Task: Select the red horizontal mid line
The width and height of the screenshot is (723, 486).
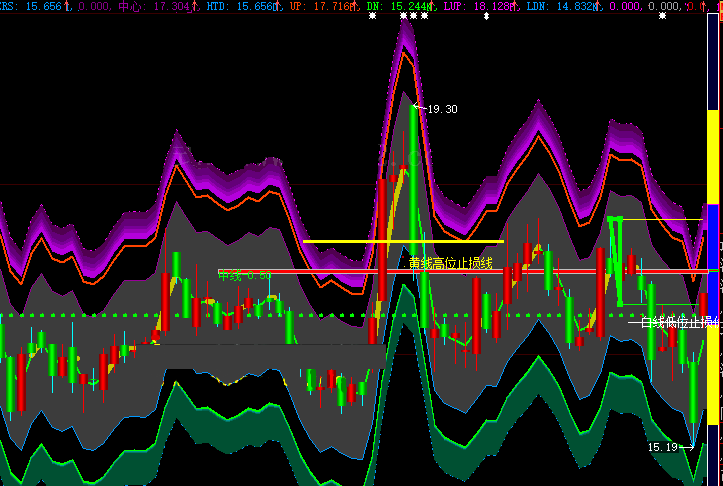Action: coord(463,272)
